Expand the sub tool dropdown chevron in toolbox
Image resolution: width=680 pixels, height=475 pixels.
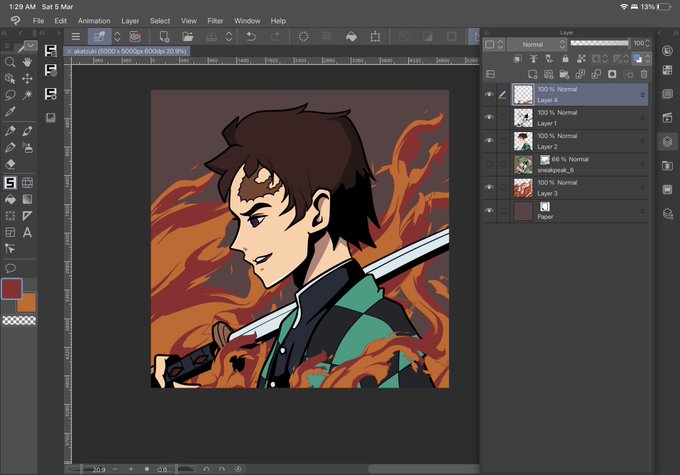(30, 45)
